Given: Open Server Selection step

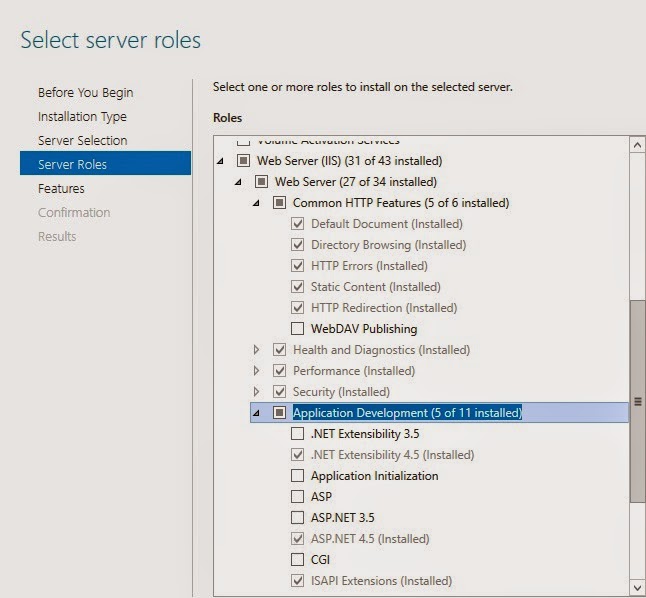Looking at the screenshot, I should tap(82, 141).
